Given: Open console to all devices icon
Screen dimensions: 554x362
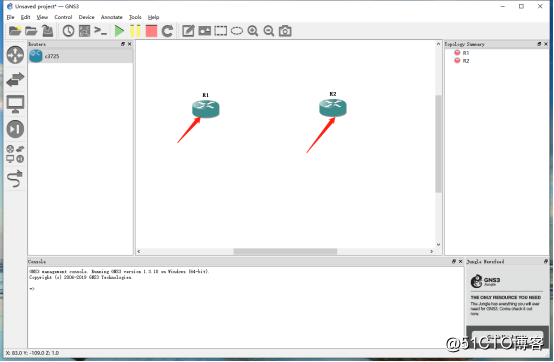Looking at the screenshot, I should 101,31.
